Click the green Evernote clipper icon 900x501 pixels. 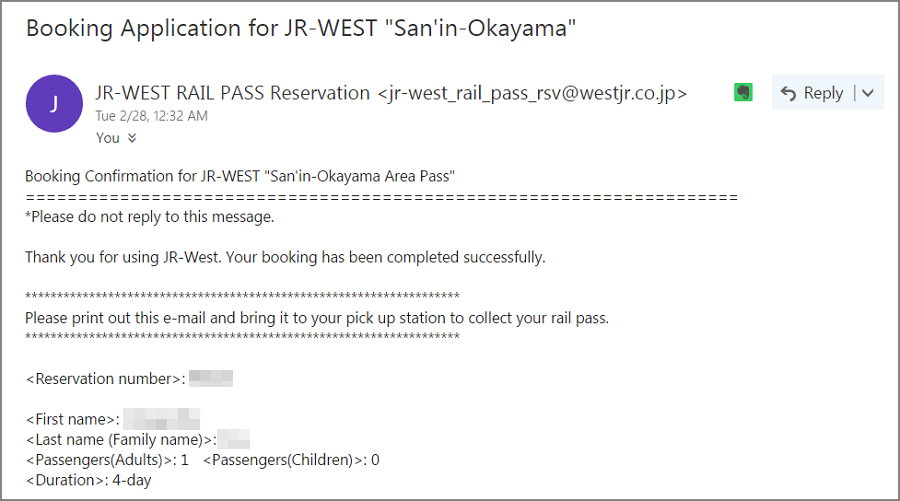(x=743, y=92)
